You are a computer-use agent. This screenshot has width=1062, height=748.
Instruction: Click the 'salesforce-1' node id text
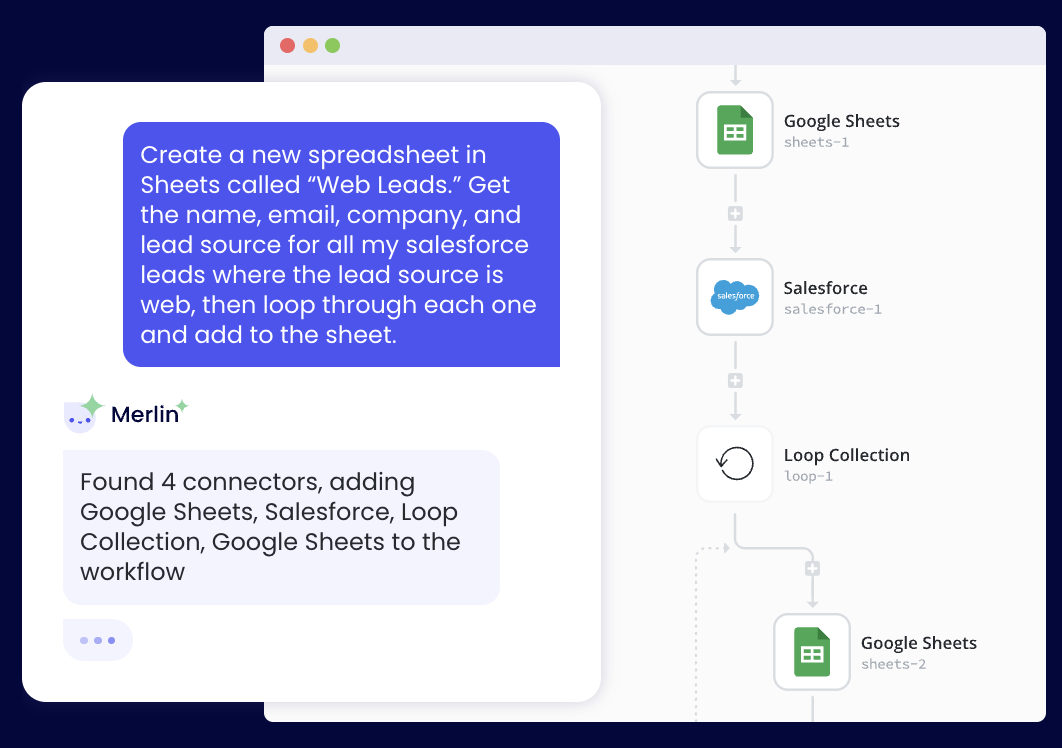tap(832, 309)
